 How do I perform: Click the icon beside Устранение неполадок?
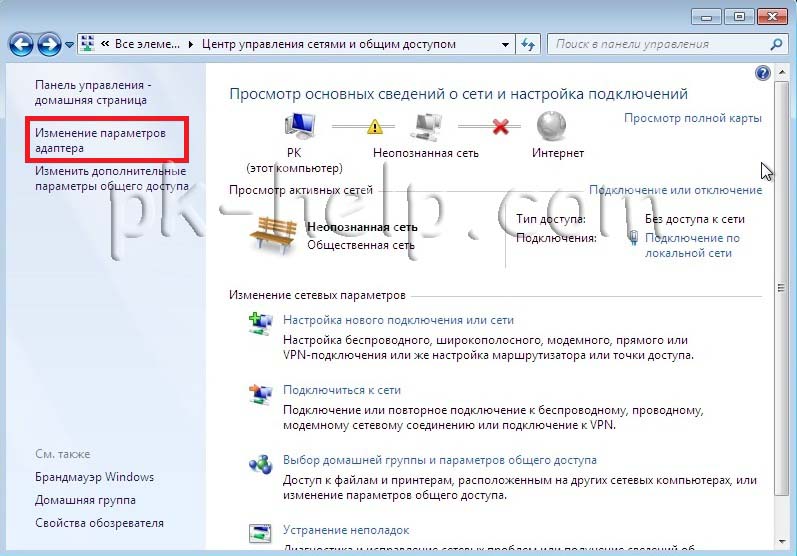coord(260,531)
